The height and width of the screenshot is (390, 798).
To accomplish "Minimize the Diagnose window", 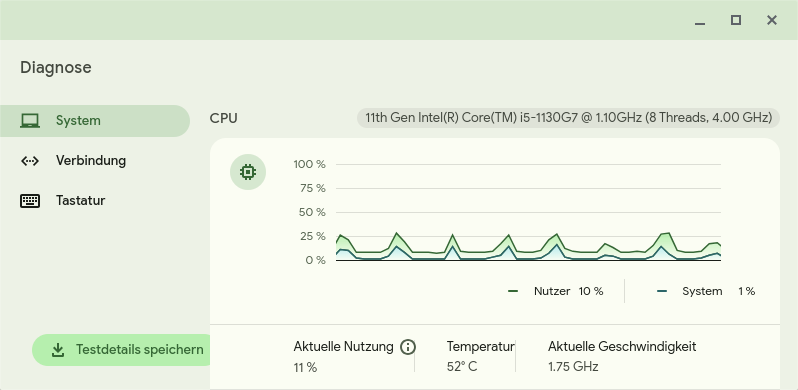I will coord(700,20).
